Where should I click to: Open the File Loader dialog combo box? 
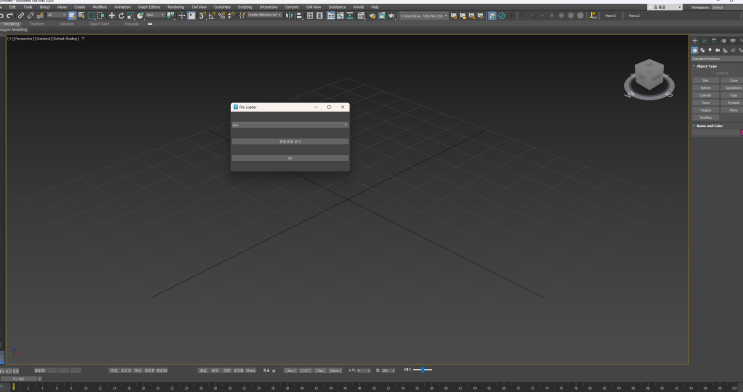point(290,125)
